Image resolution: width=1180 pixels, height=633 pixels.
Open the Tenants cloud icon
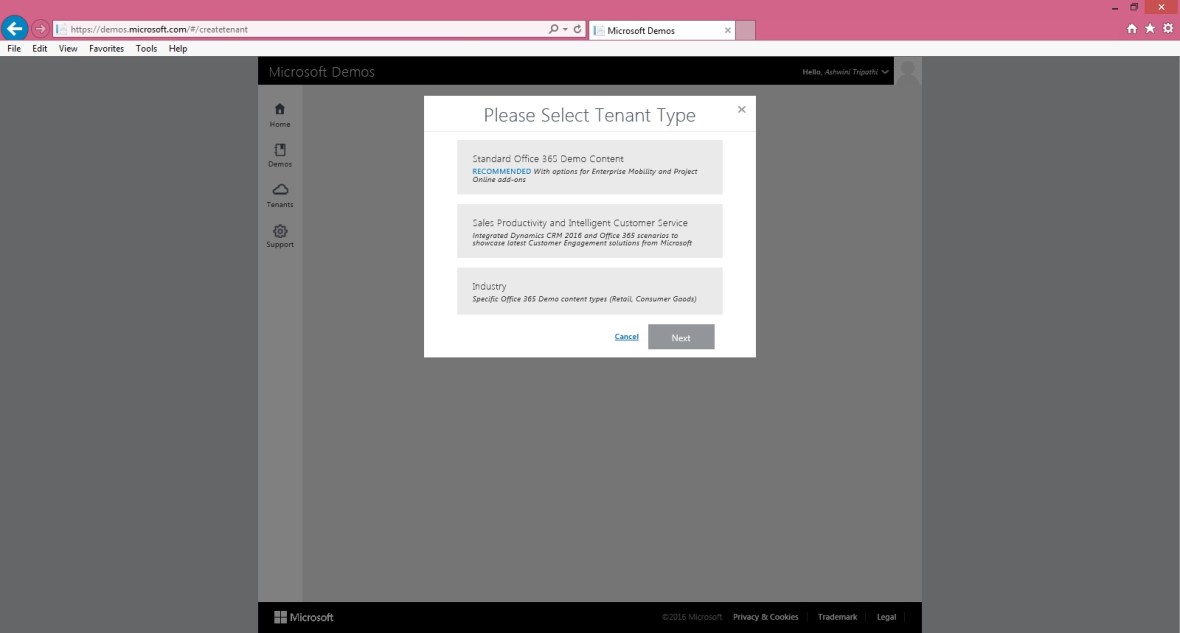[x=280, y=190]
